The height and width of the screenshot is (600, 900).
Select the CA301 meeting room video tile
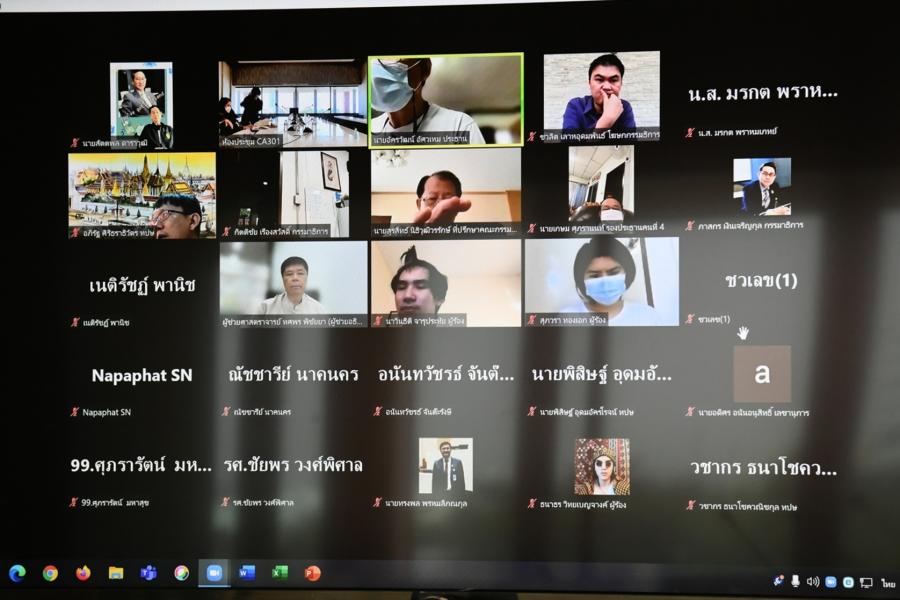click(293, 103)
